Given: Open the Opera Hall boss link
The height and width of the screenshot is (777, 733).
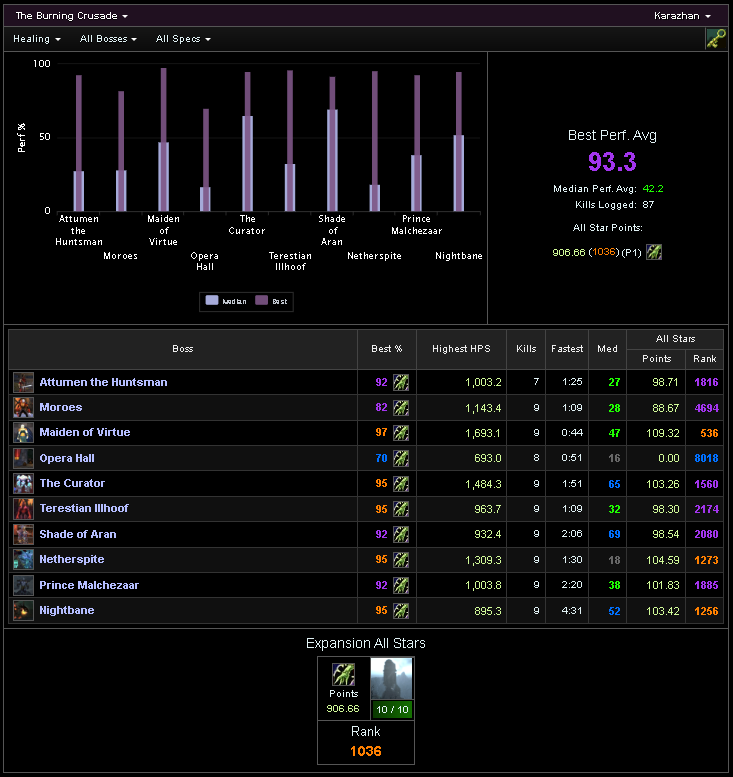Looking at the screenshot, I should [x=67, y=458].
